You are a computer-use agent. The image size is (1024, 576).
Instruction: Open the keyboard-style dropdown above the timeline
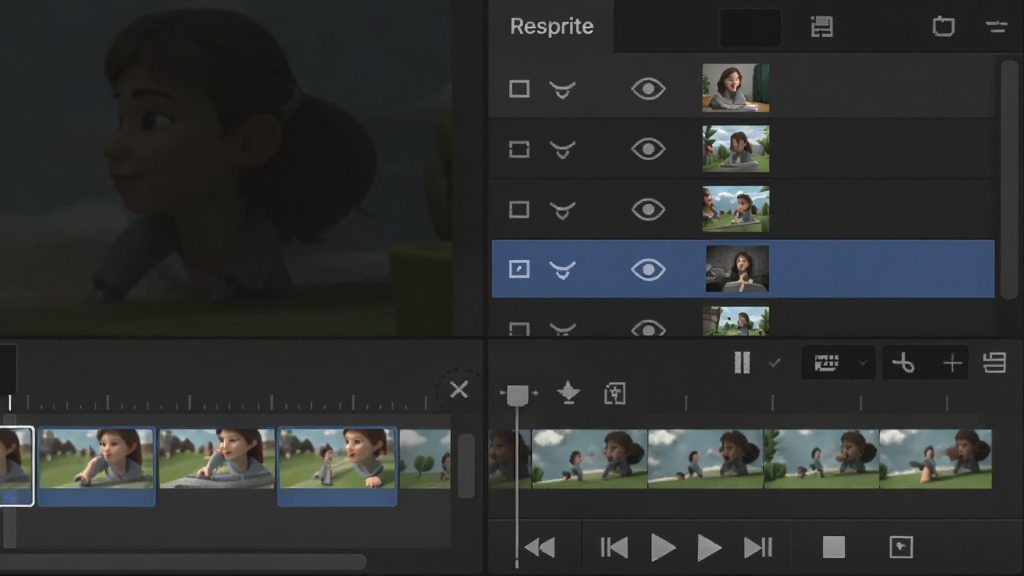839,362
